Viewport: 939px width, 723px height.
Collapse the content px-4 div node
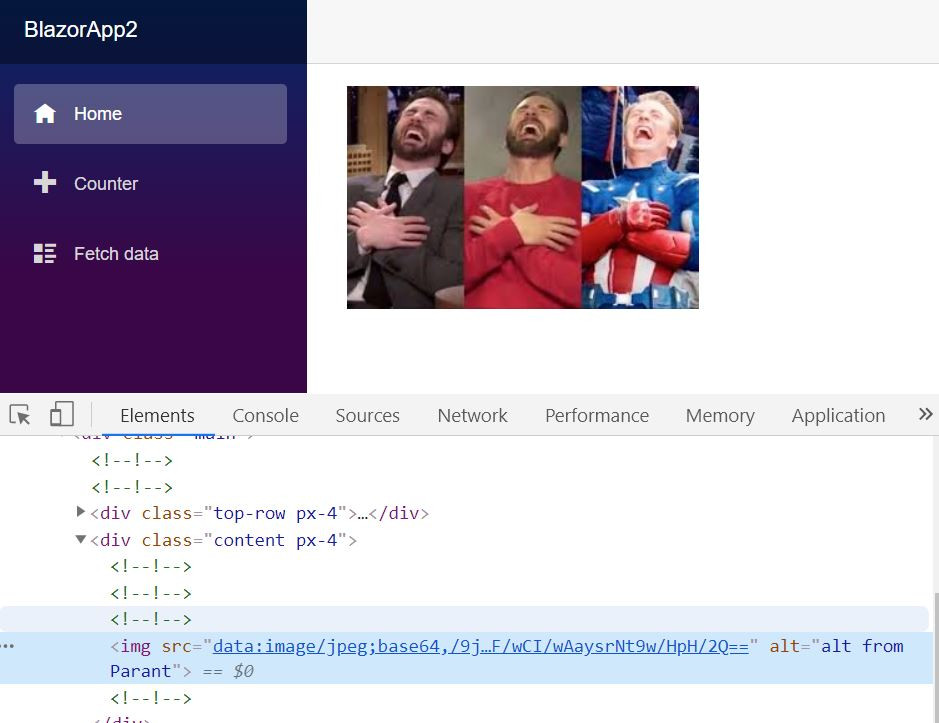point(81,539)
